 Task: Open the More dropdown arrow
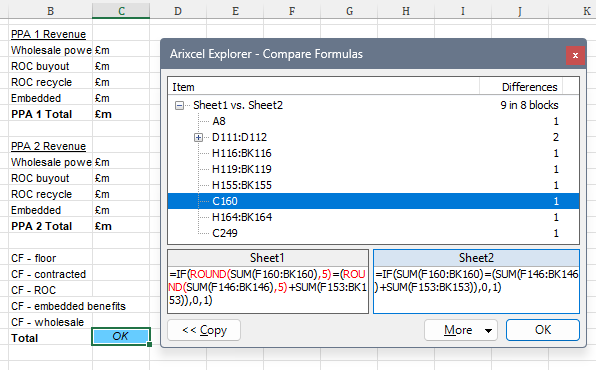[488, 330]
